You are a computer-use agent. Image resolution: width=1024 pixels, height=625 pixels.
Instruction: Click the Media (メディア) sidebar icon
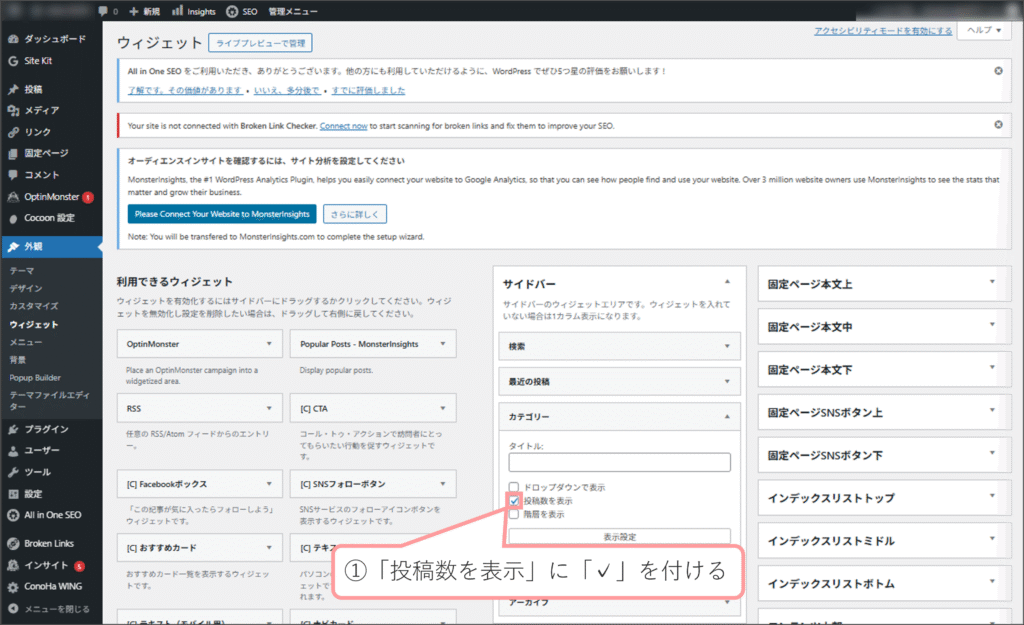13,110
